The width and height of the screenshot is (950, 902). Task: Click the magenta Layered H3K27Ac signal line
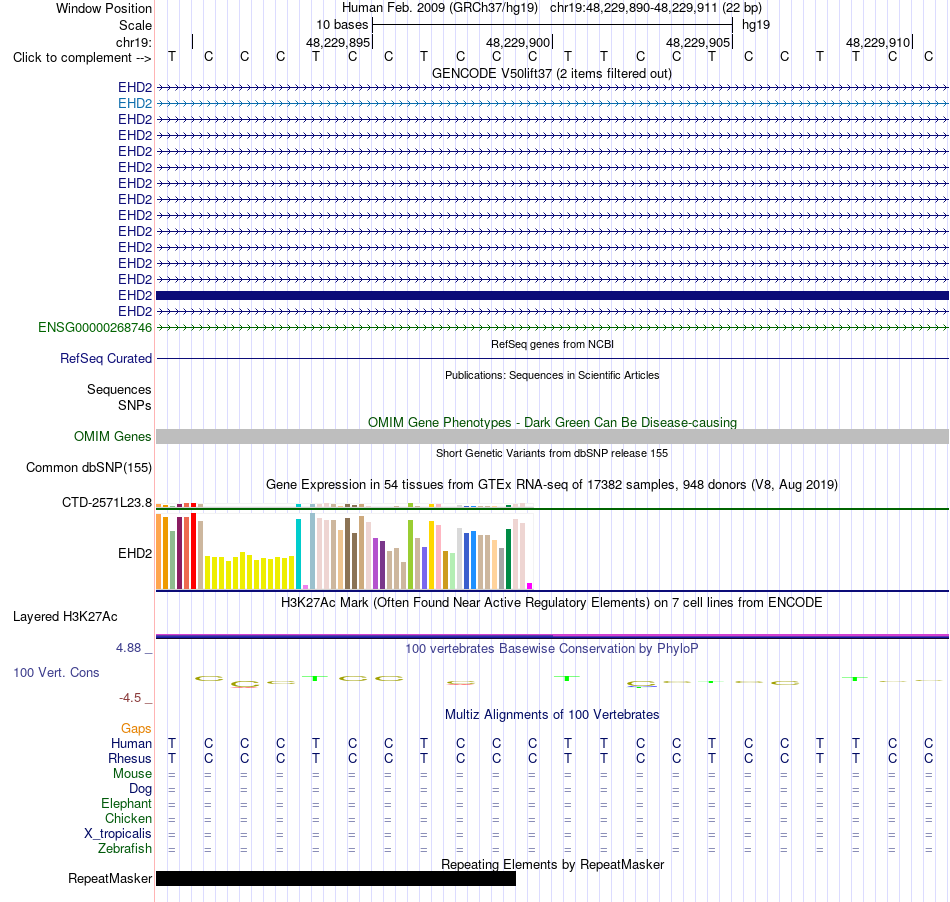552,635
